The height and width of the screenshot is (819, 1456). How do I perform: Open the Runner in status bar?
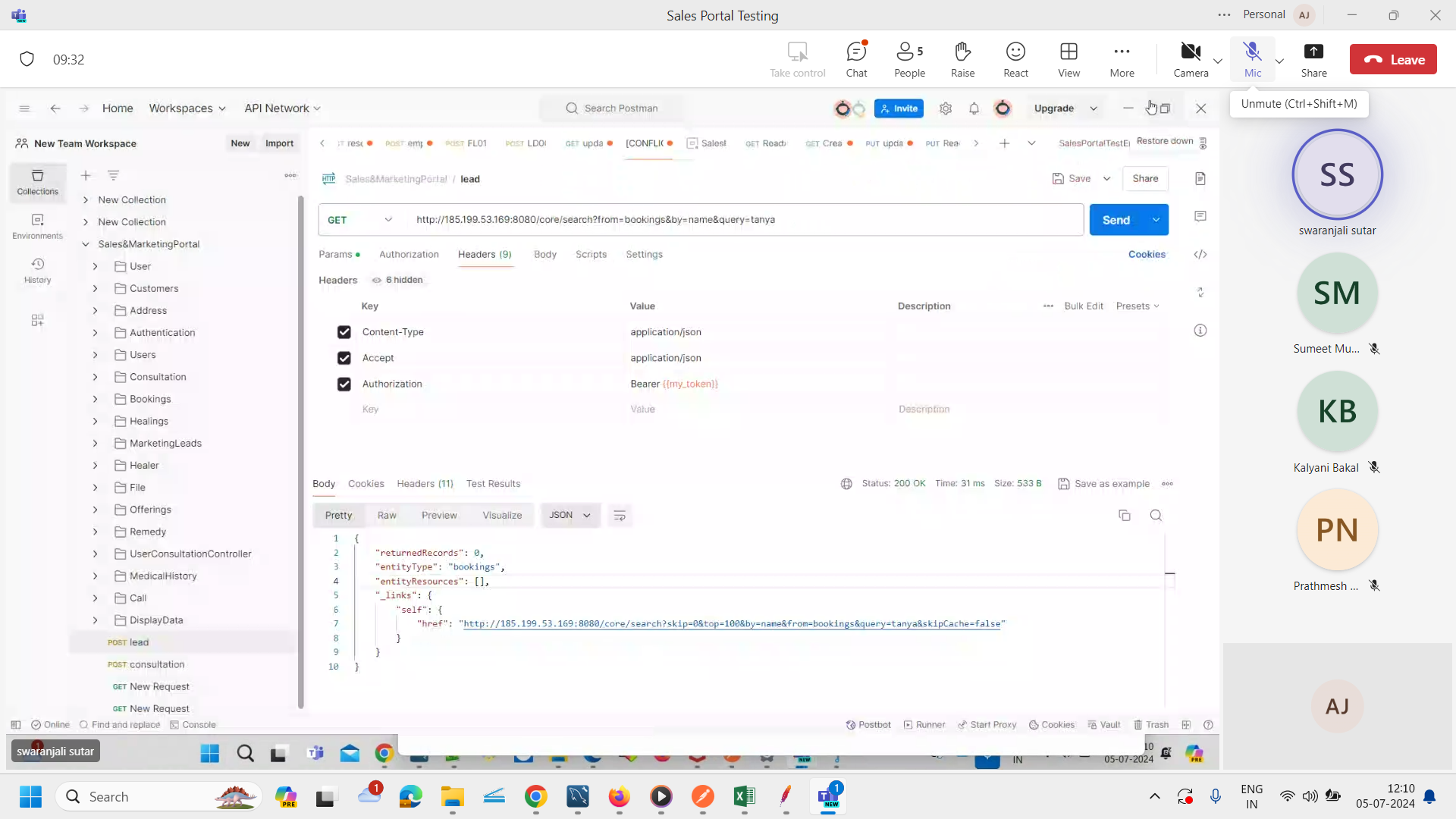[x=924, y=725]
